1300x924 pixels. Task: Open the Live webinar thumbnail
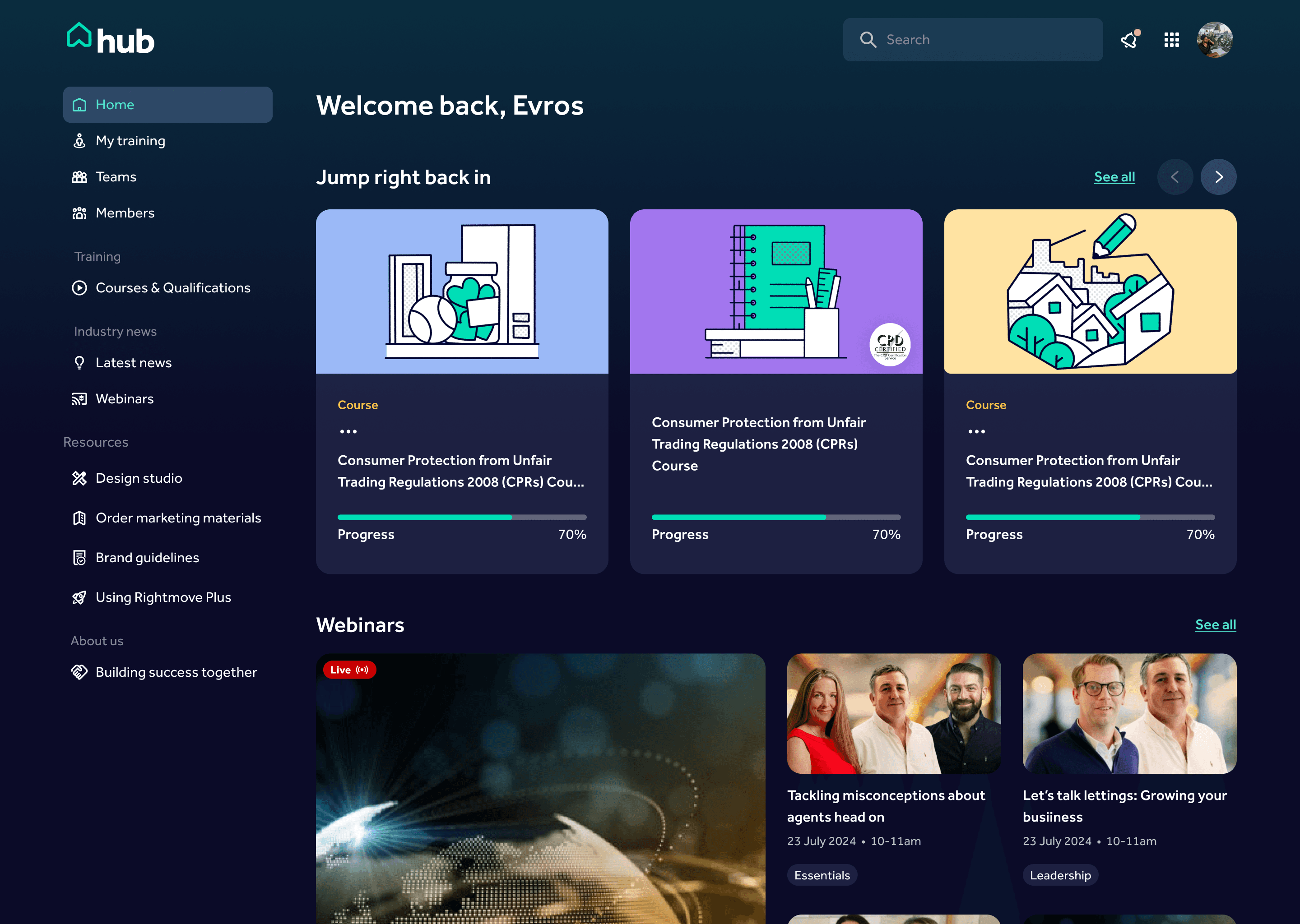point(540,791)
